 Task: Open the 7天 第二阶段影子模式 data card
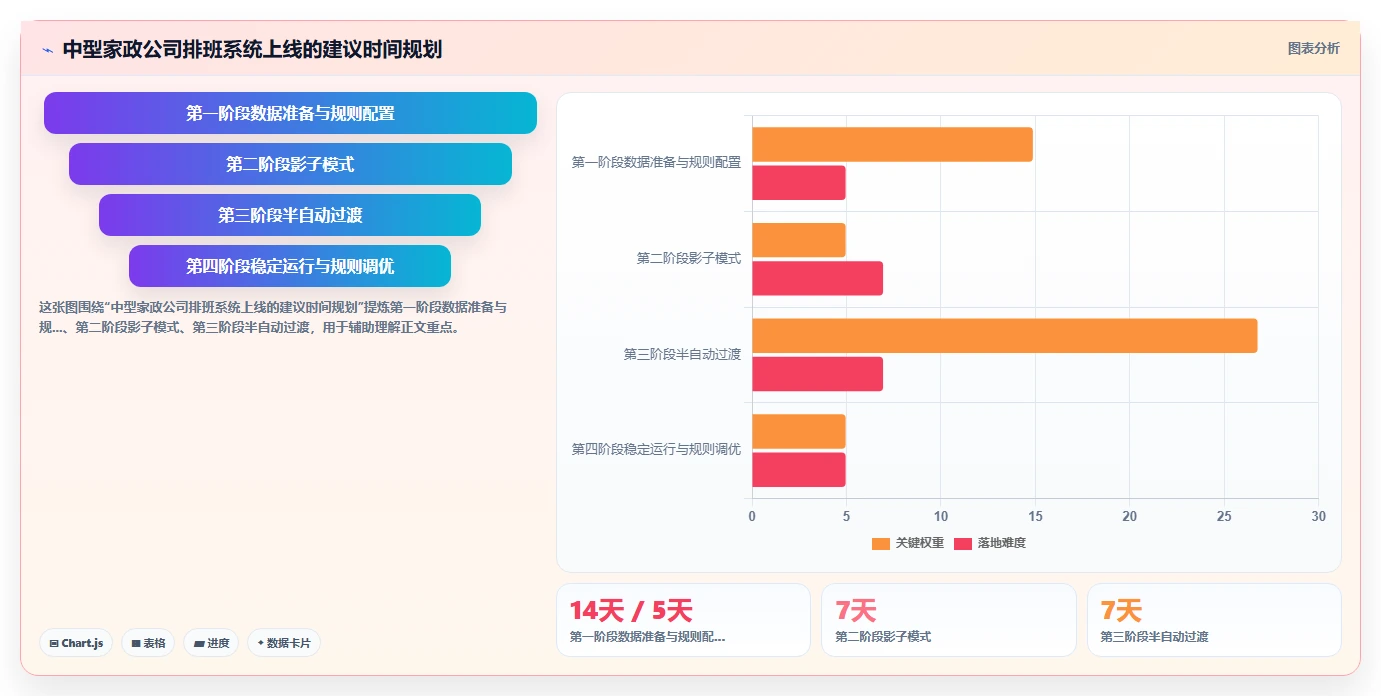(949, 620)
